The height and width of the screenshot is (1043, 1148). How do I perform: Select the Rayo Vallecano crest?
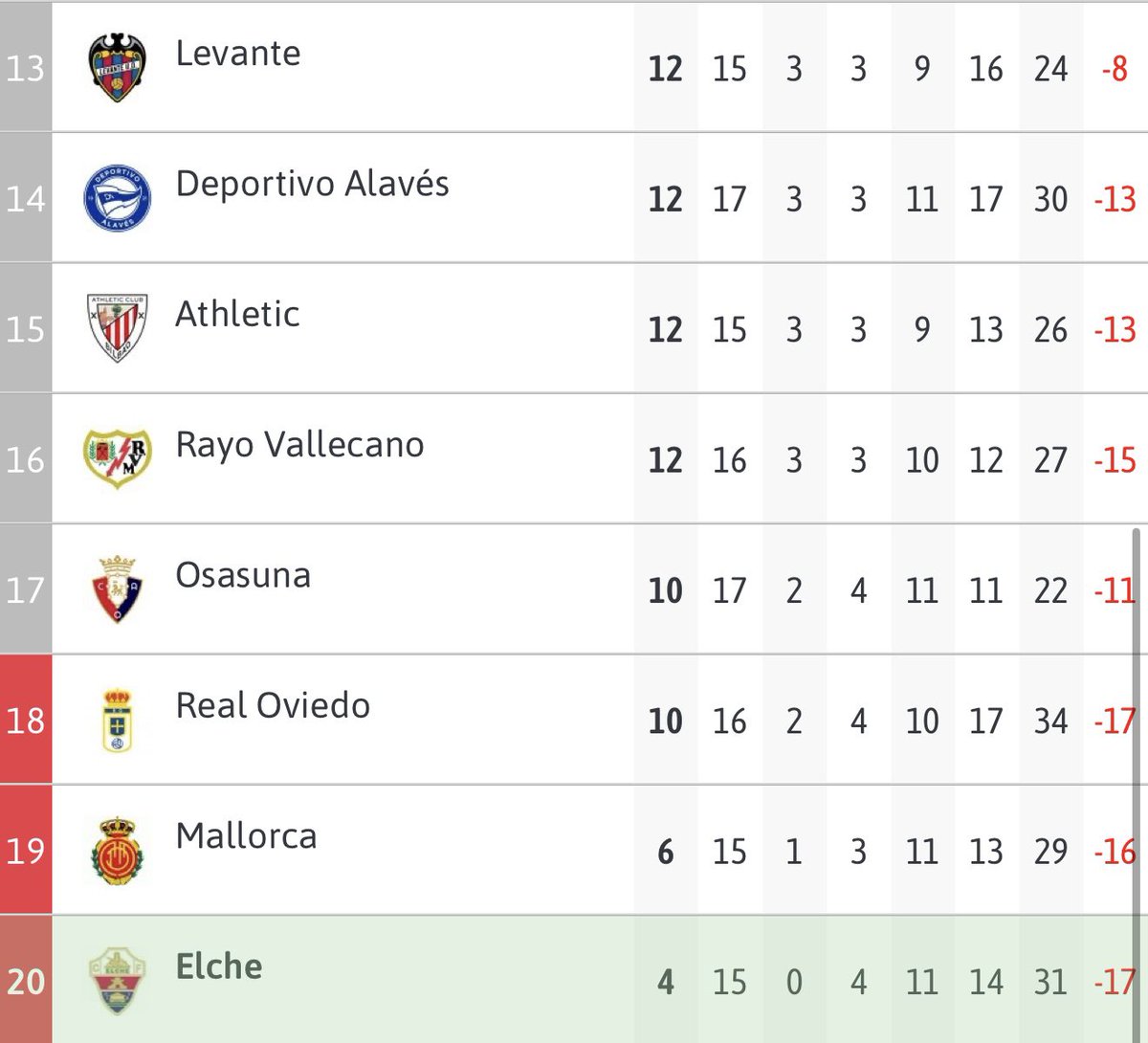pos(118,458)
